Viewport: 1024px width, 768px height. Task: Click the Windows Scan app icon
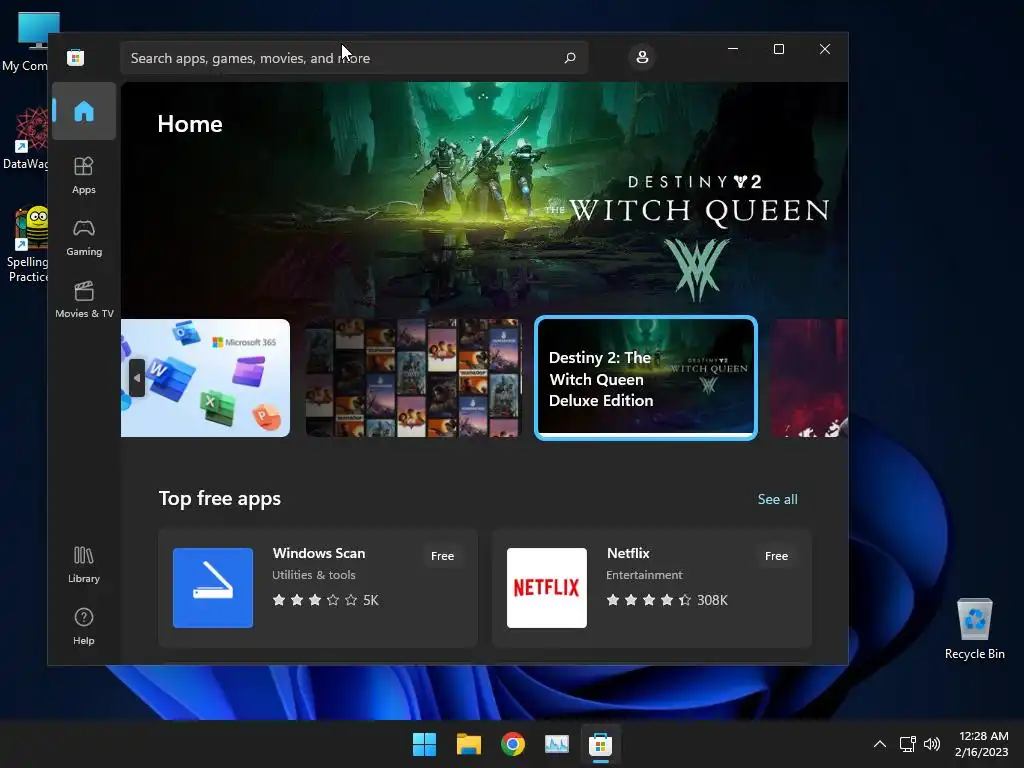coord(213,588)
